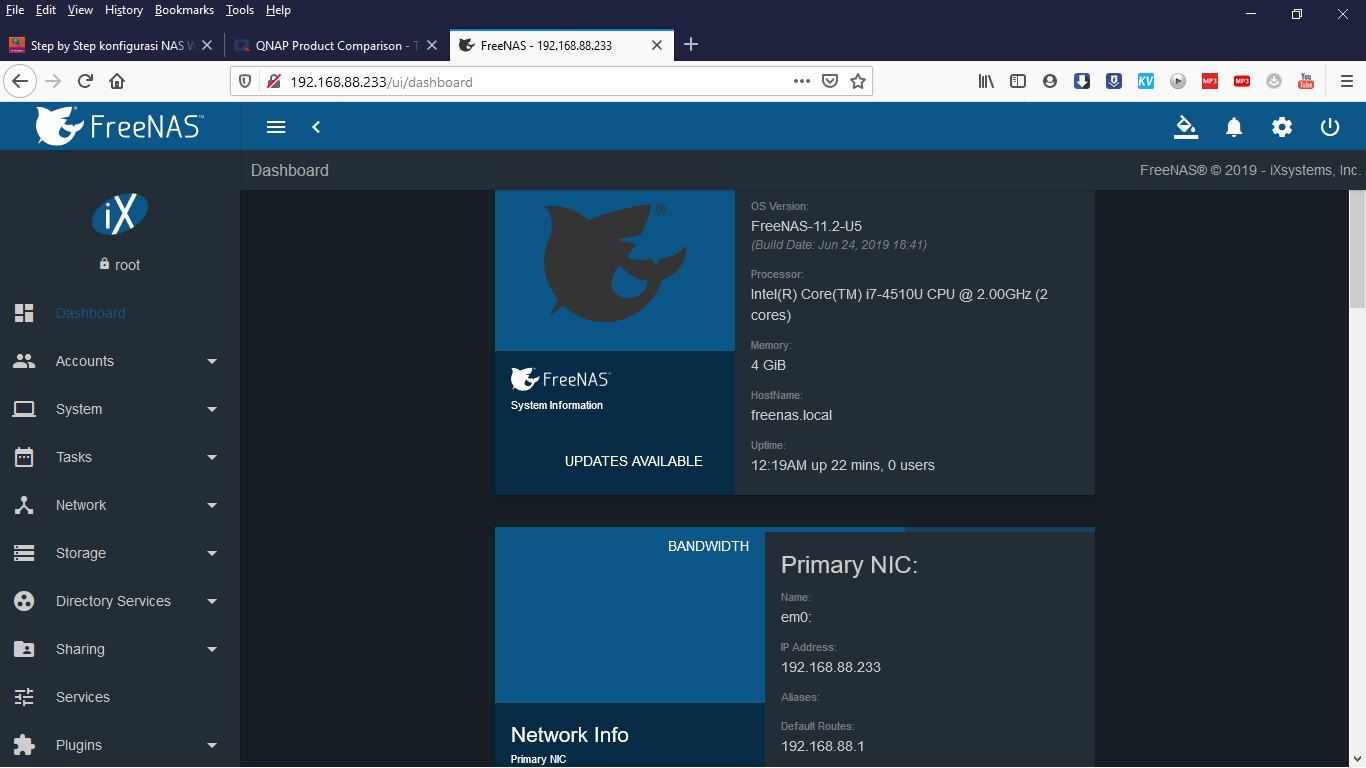The image size is (1366, 768).
Task: Click the FreeNAS © 2019 iXsystems copyright link
Action: [x=1250, y=171]
